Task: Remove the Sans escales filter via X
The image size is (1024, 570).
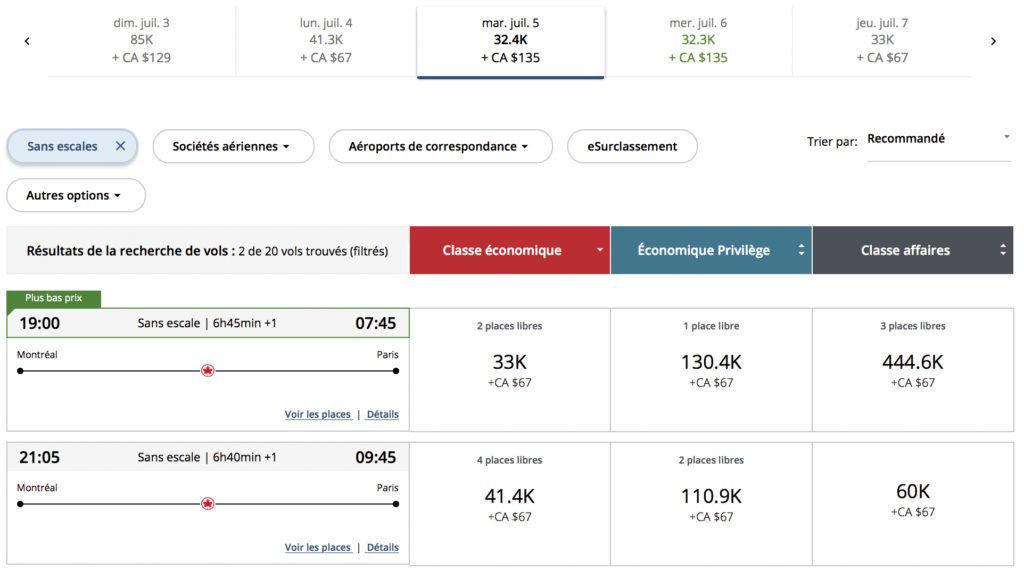Action: [x=120, y=146]
